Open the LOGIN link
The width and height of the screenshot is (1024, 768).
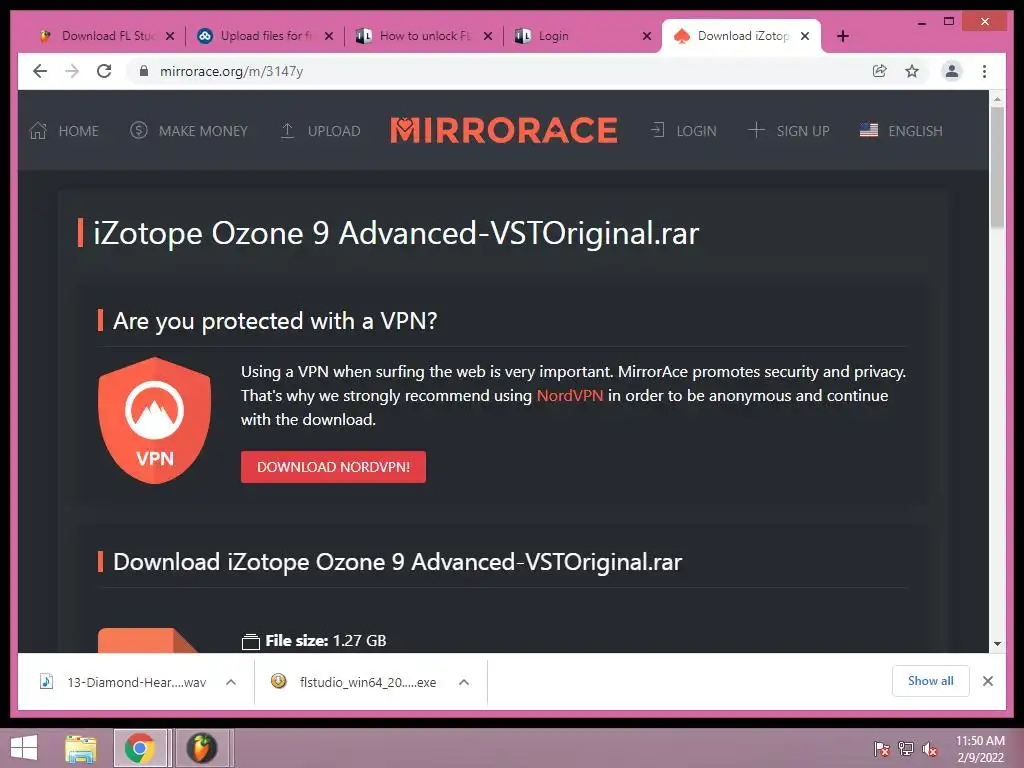click(x=696, y=131)
